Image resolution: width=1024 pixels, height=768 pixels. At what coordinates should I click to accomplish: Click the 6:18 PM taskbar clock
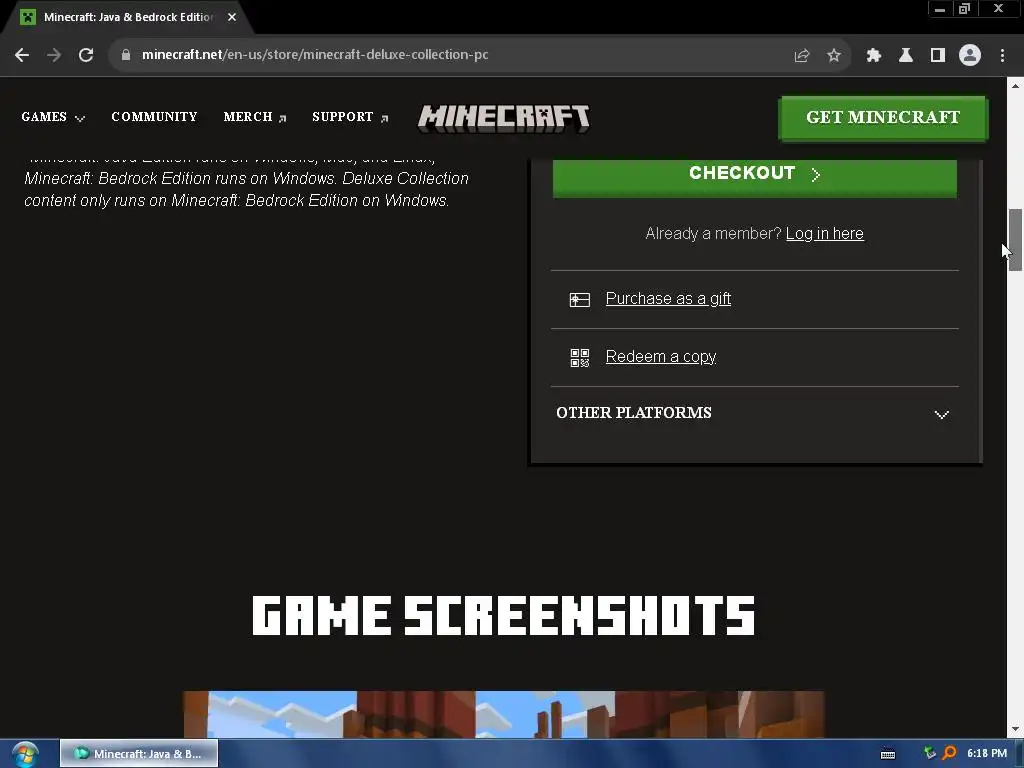pyautogui.click(x=987, y=753)
